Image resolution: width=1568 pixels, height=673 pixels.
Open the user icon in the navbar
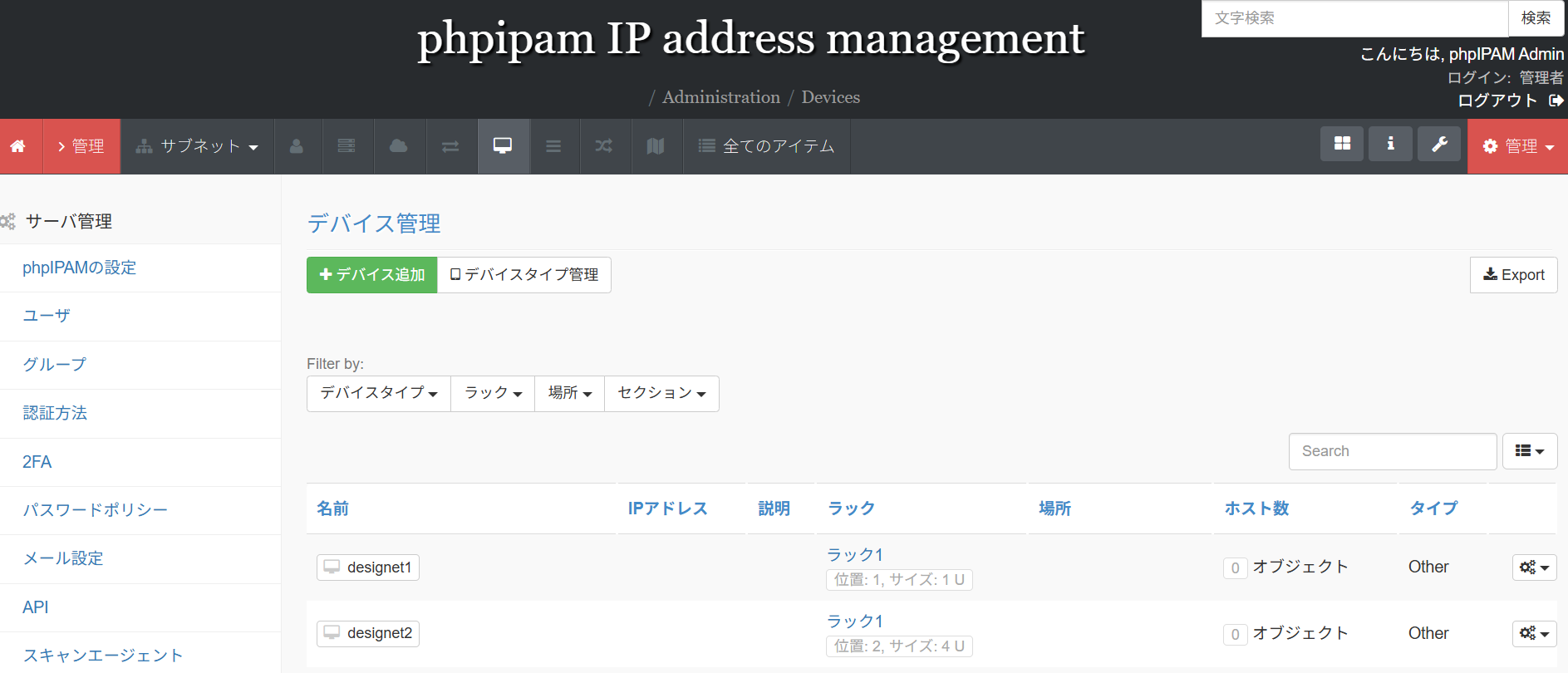point(297,146)
